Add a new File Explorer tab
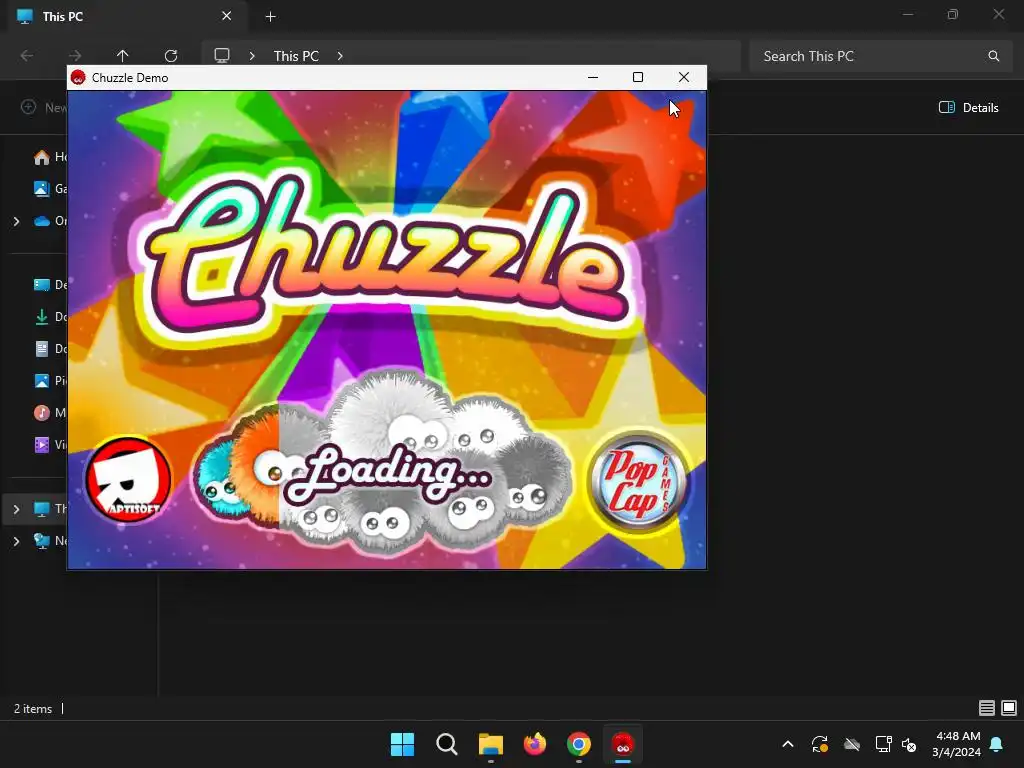Screen dimensions: 1024x768 click(270, 16)
